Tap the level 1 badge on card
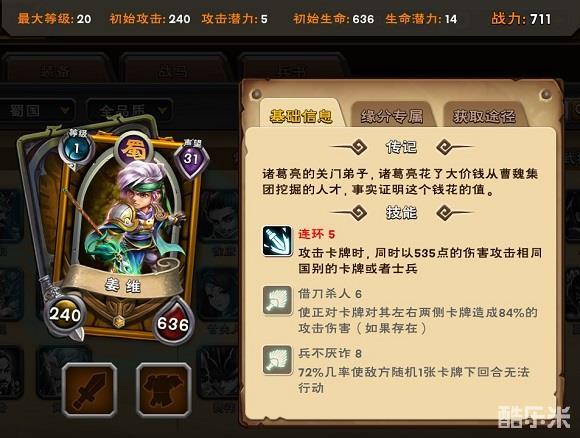 (x=76, y=148)
